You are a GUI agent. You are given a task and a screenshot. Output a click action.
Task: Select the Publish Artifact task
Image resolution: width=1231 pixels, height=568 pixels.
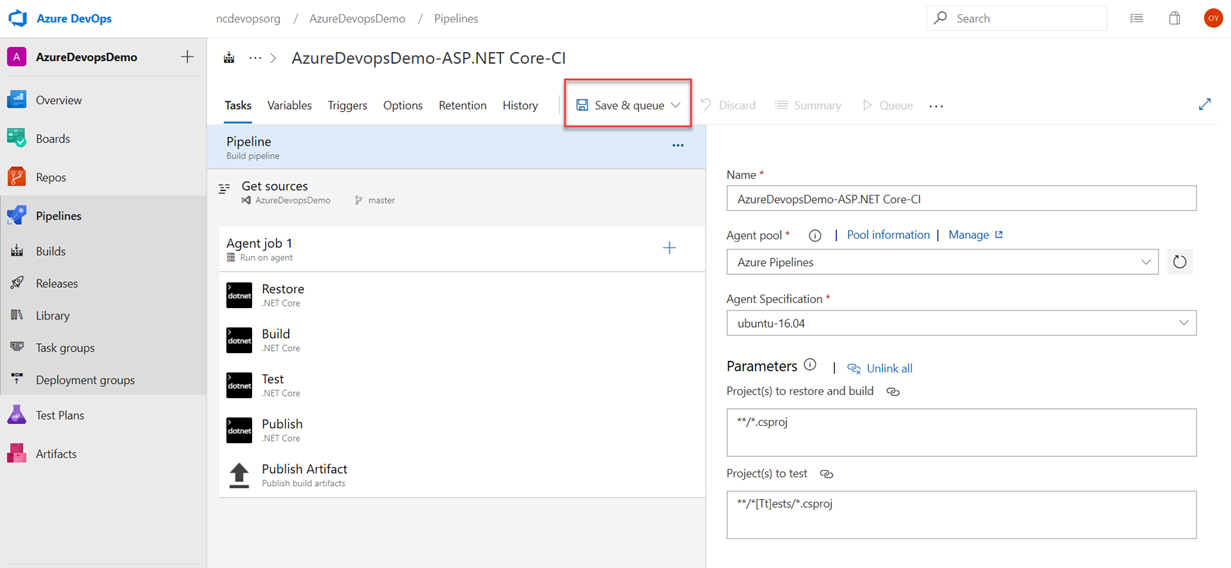point(462,474)
